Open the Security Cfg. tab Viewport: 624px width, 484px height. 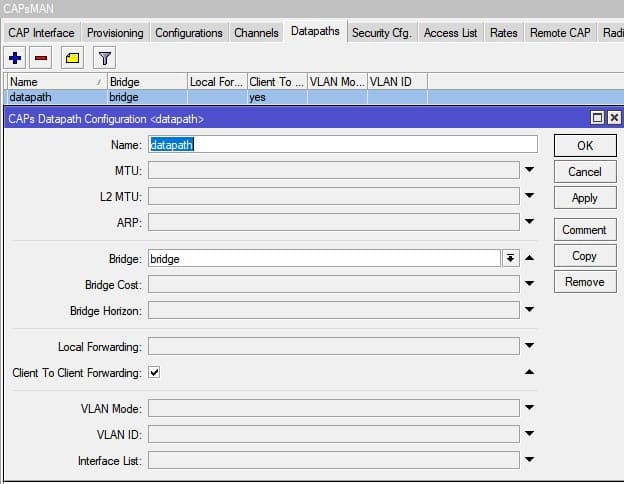(381, 33)
